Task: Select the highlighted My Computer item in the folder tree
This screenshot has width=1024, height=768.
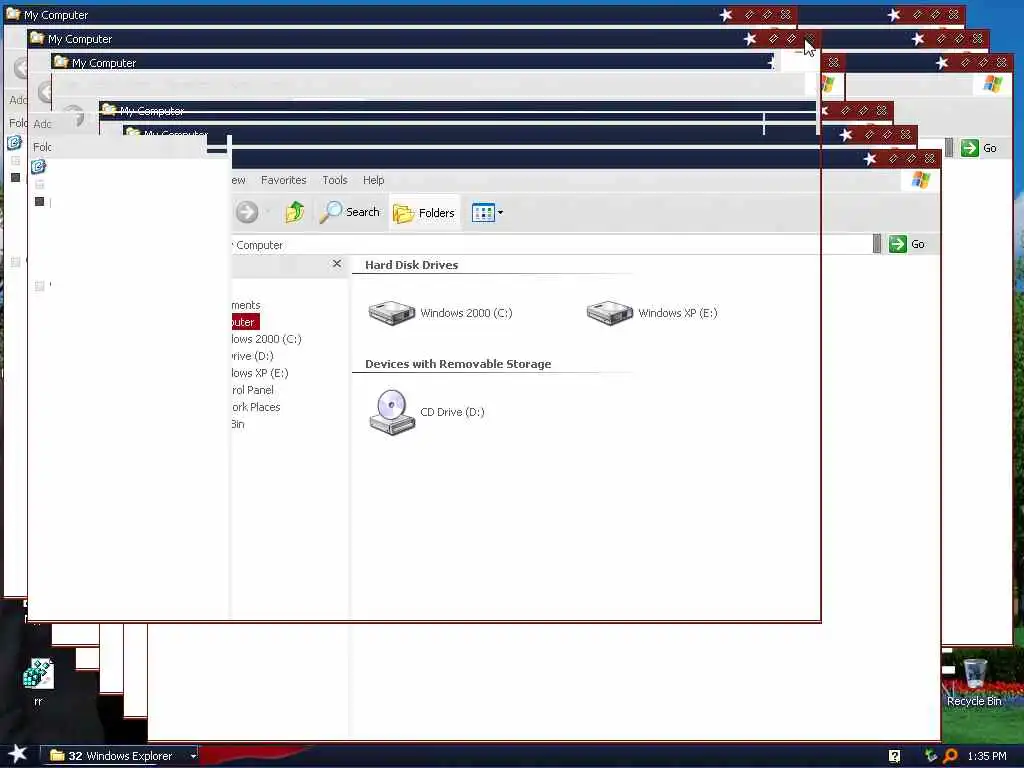Action: 245,322
